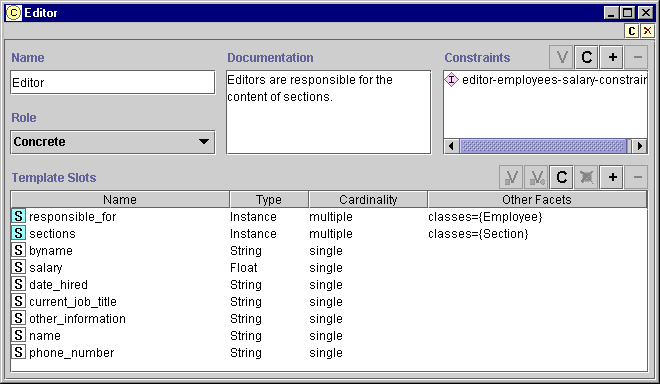
Task: Minimize the Editor window
Action: coord(611,13)
